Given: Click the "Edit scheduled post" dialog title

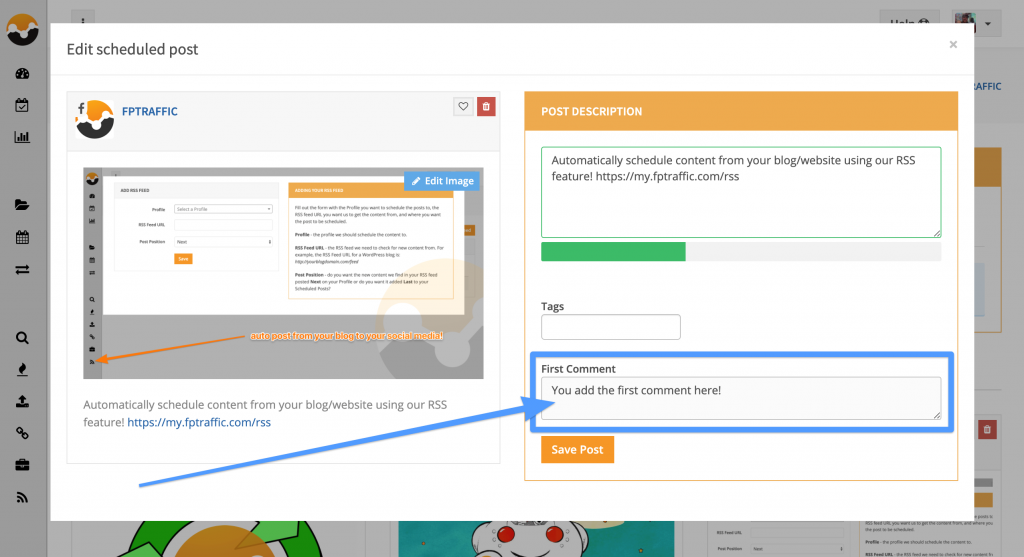Looking at the screenshot, I should click(133, 49).
